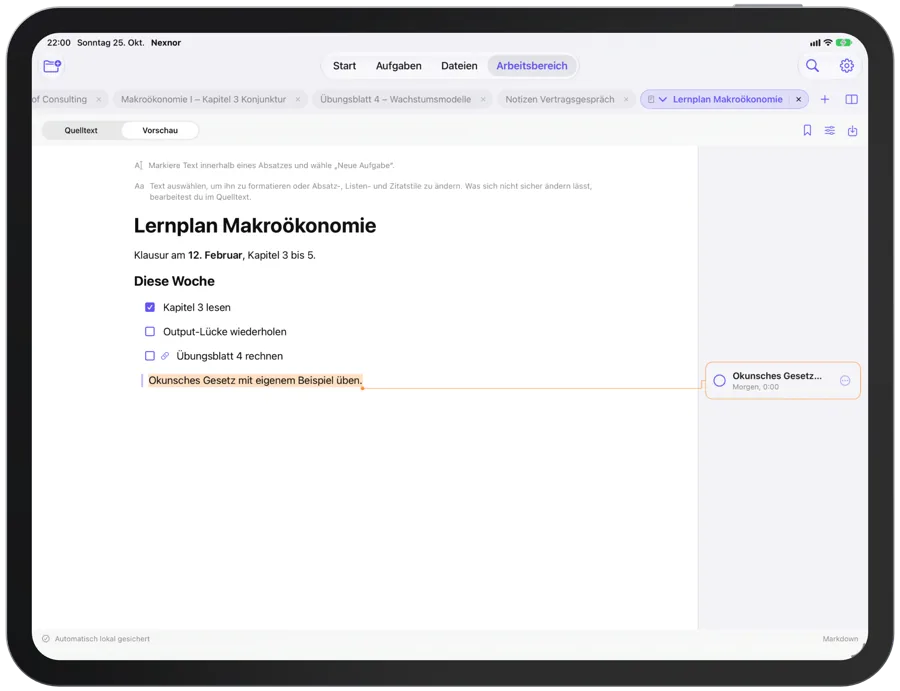Image resolution: width=900 pixels, height=691 pixels.
Task: Open the search magnifier icon
Action: (812, 66)
